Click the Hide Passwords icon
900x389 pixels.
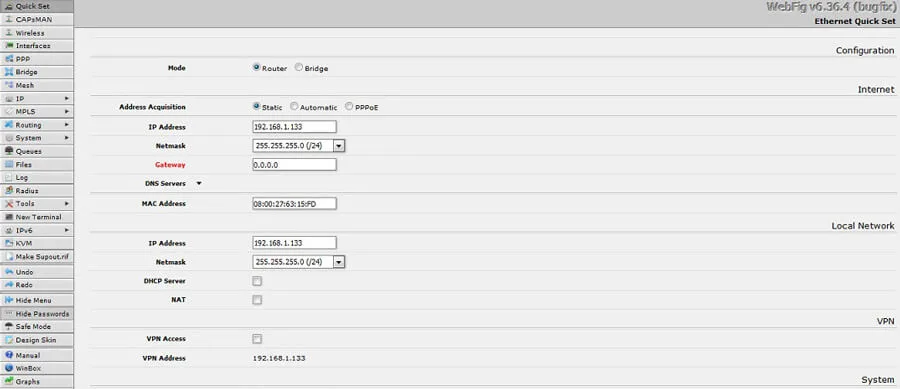pyautogui.click(x=9, y=314)
